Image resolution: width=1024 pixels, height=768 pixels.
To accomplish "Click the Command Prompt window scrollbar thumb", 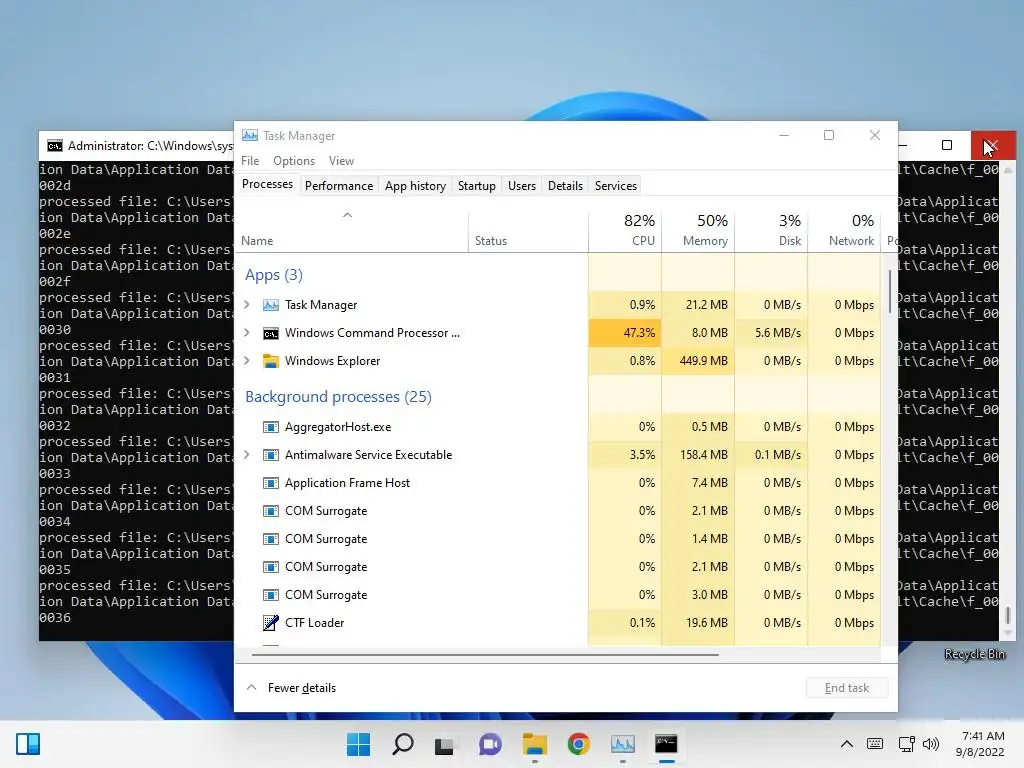I will (1008, 615).
